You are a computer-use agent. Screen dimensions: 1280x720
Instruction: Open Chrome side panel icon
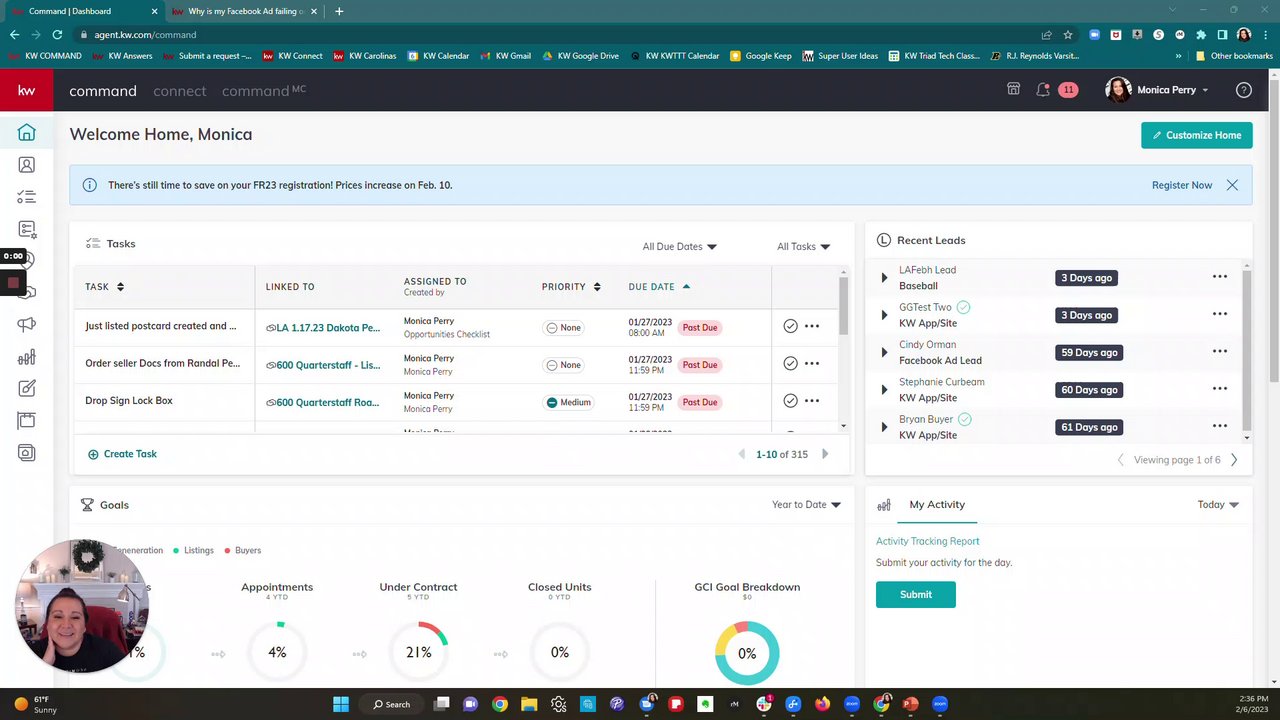click(x=1222, y=34)
